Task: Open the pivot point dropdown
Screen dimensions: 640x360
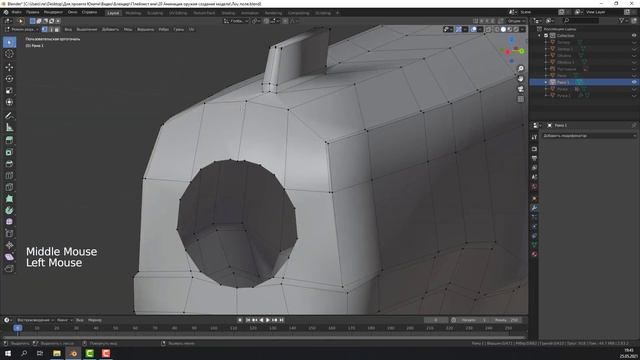Action: click(x=256, y=21)
